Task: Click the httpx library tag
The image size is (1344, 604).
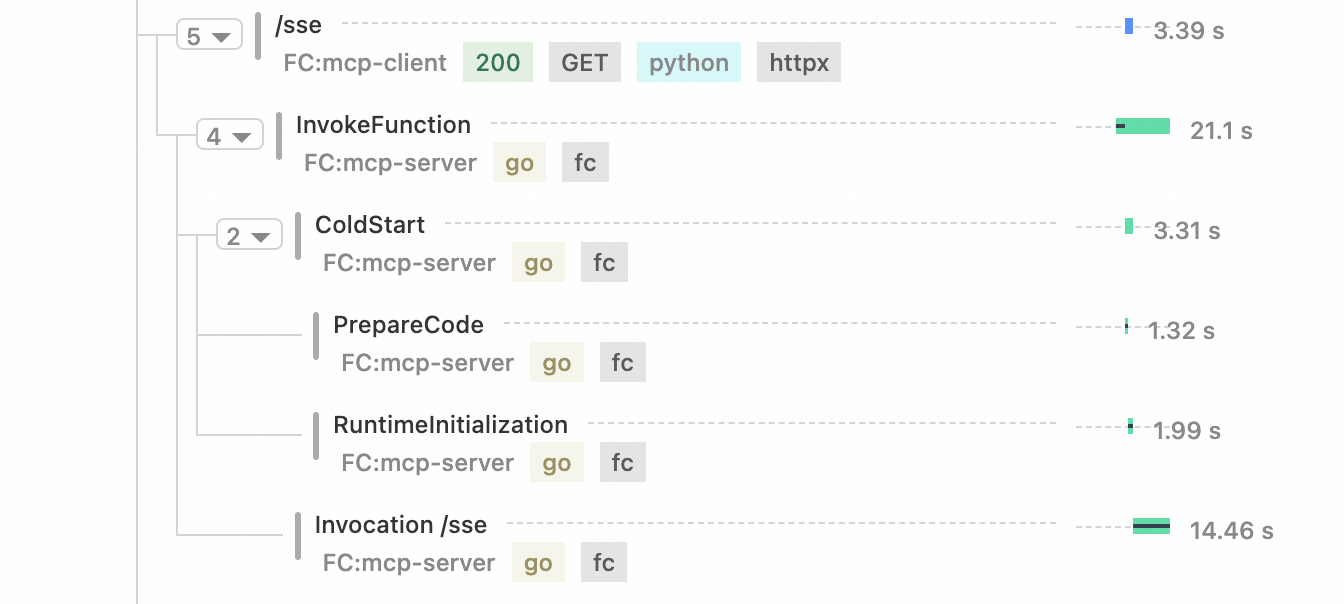Action: tap(799, 63)
